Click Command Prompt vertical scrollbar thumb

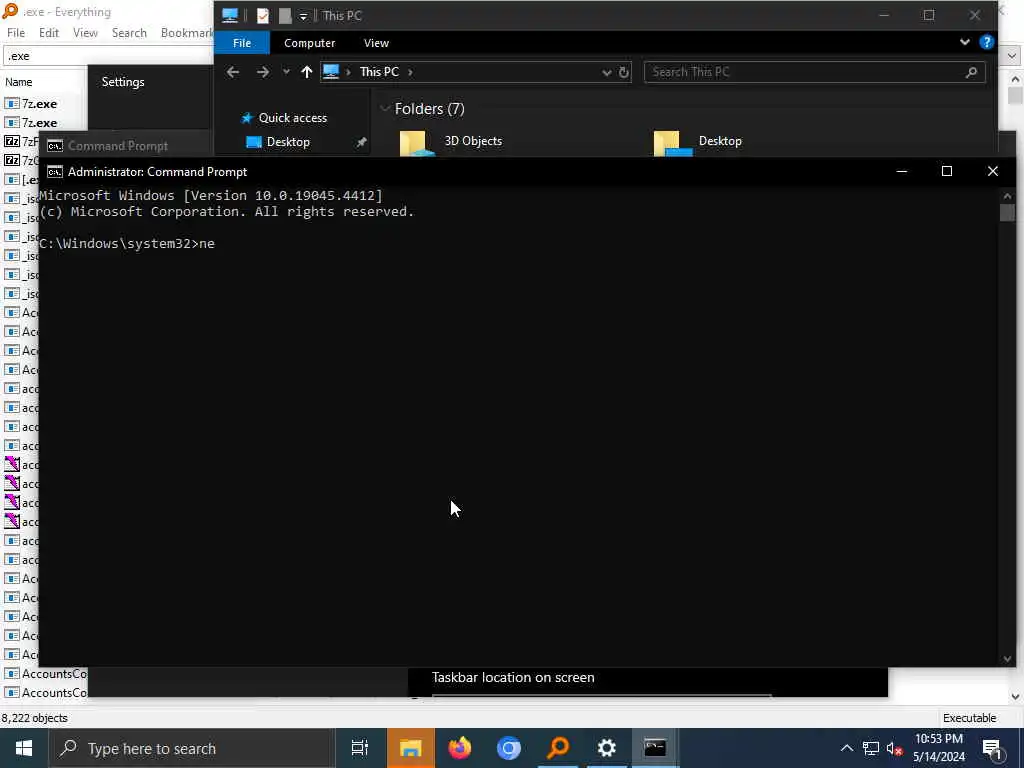coord(1007,212)
